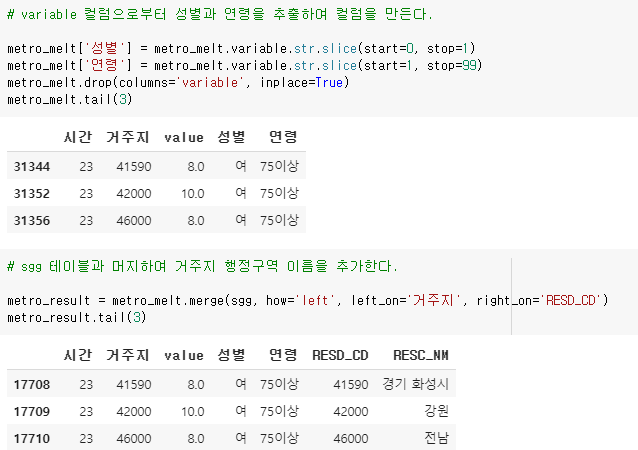The image size is (638, 450).
Task: Click the code line assigning metro_melt['연령']
Action: [245, 66]
